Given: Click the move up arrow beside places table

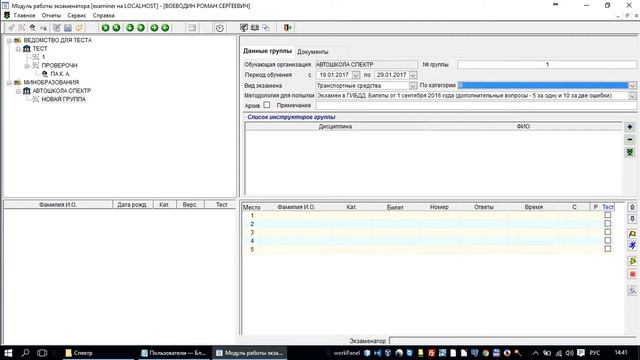Looking at the screenshot, I should pyautogui.click(x=632, y=207).
